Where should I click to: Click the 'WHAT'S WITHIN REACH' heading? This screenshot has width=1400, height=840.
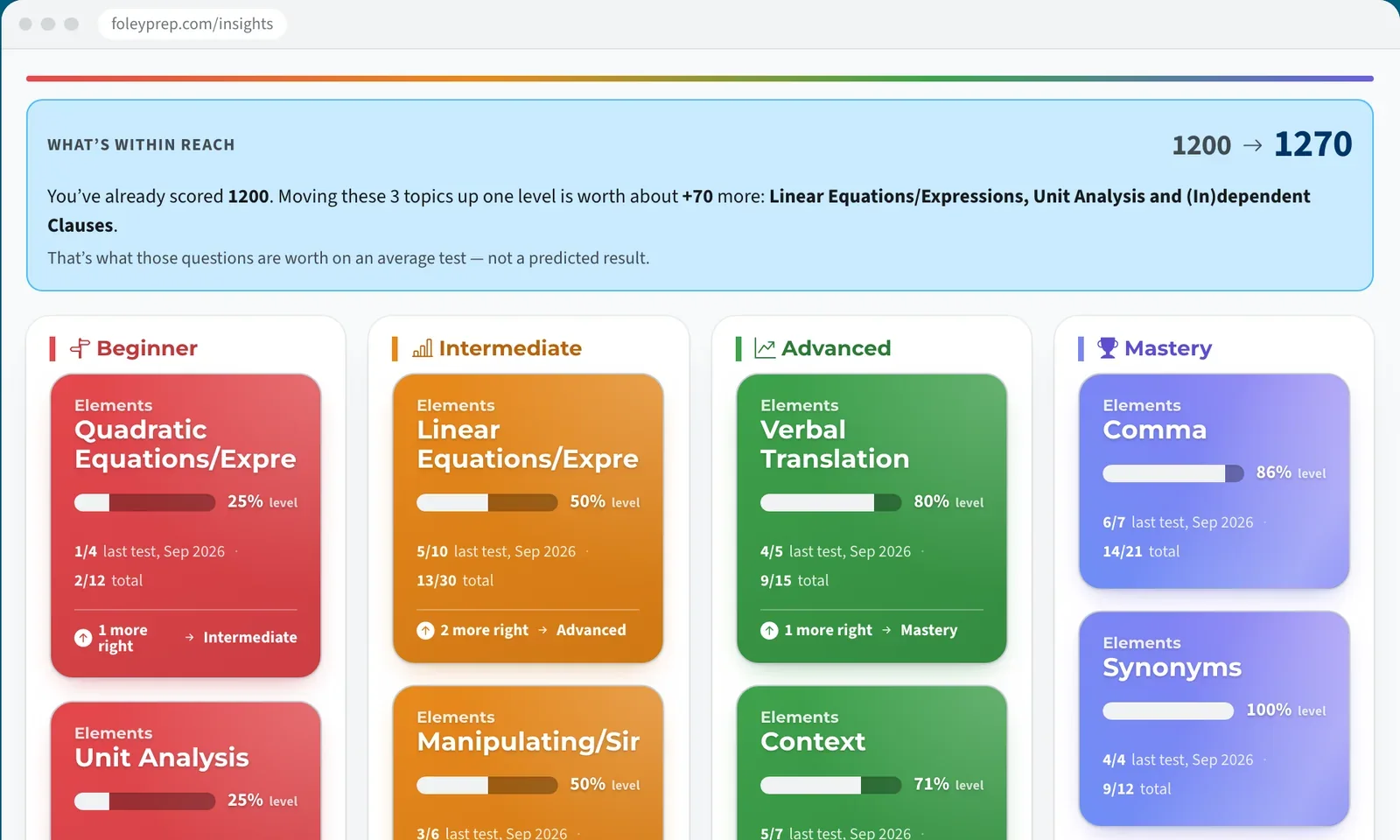pos(141,145)
